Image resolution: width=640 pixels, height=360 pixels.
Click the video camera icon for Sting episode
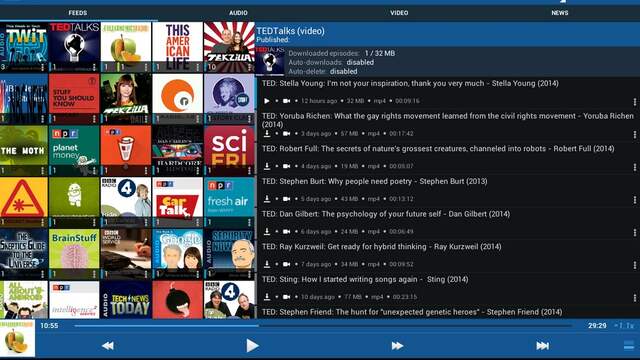tap(287, 297)
